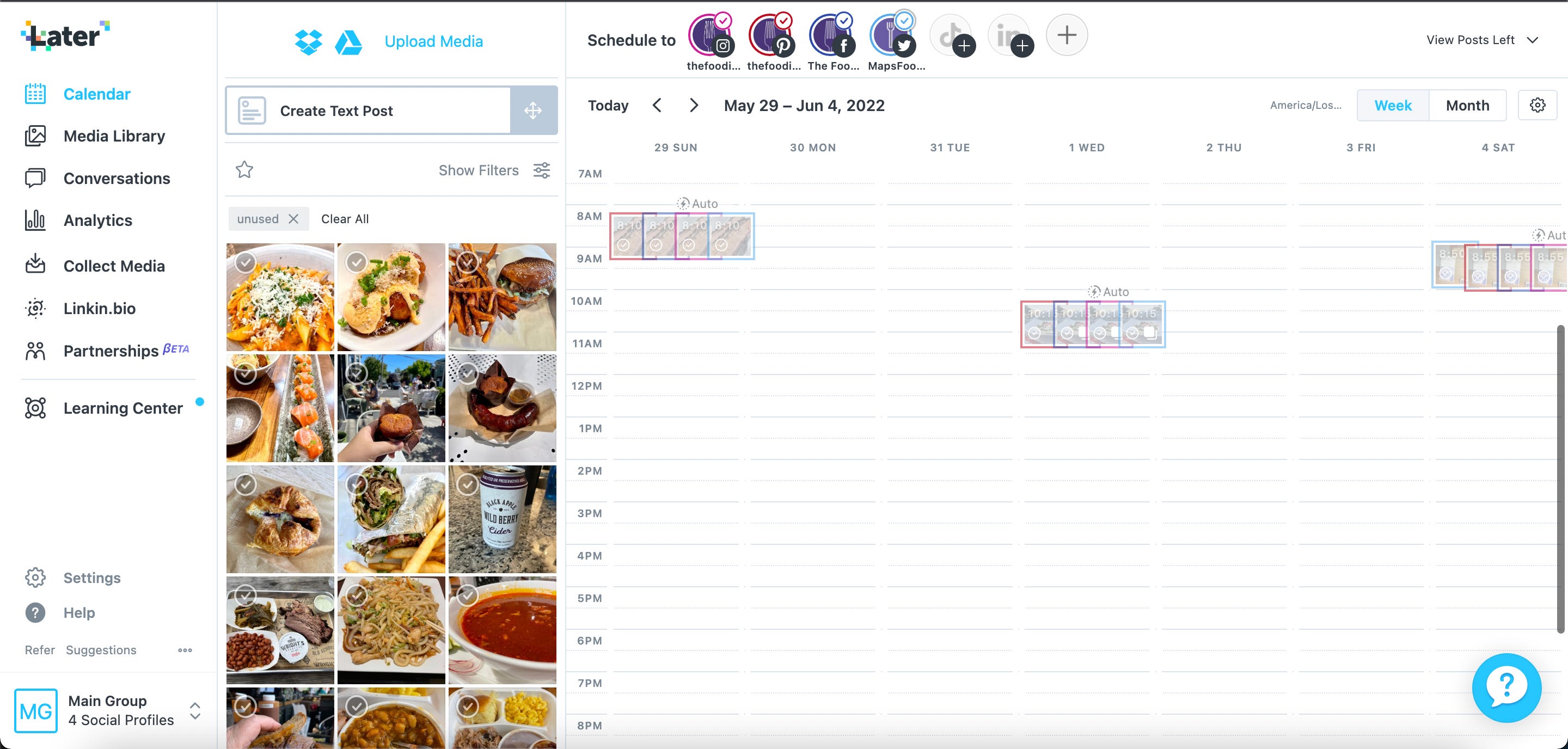Open Linkin.bio page
The width and height of the screenshot is (1568, 749).
pyautogui.click(x=99, y=309)
